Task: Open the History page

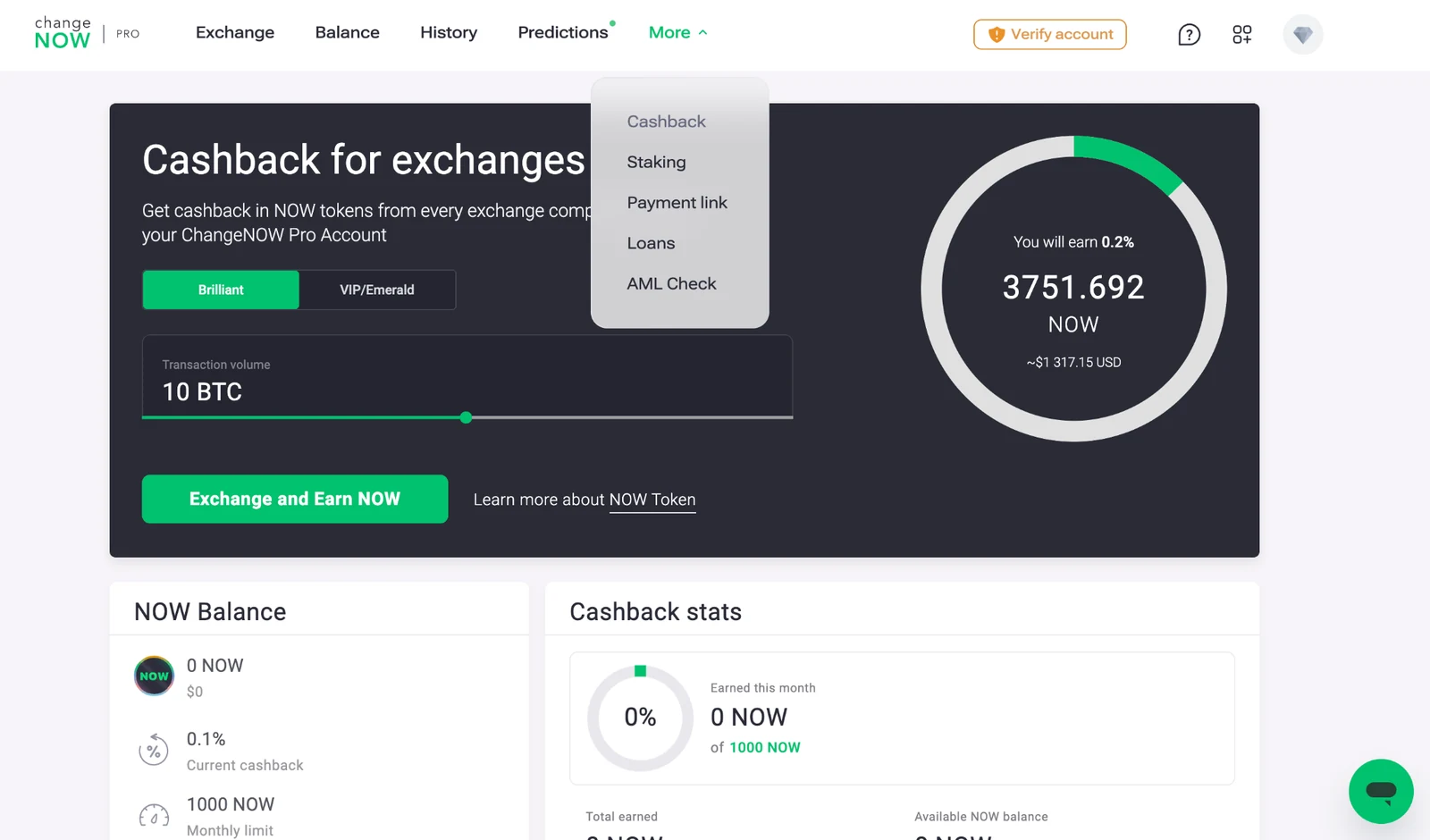Action: 449,33
